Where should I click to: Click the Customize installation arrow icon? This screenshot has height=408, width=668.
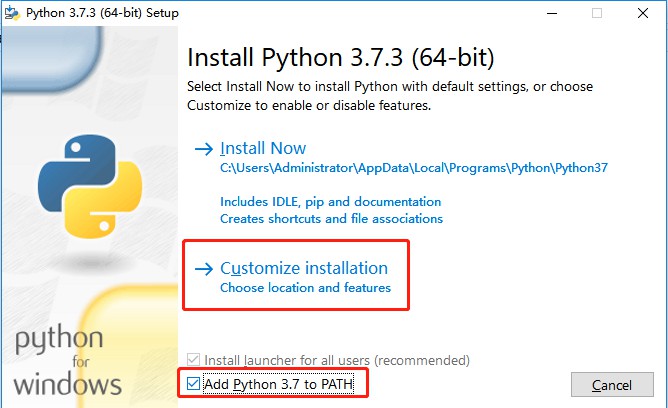[x=204, y=269]
